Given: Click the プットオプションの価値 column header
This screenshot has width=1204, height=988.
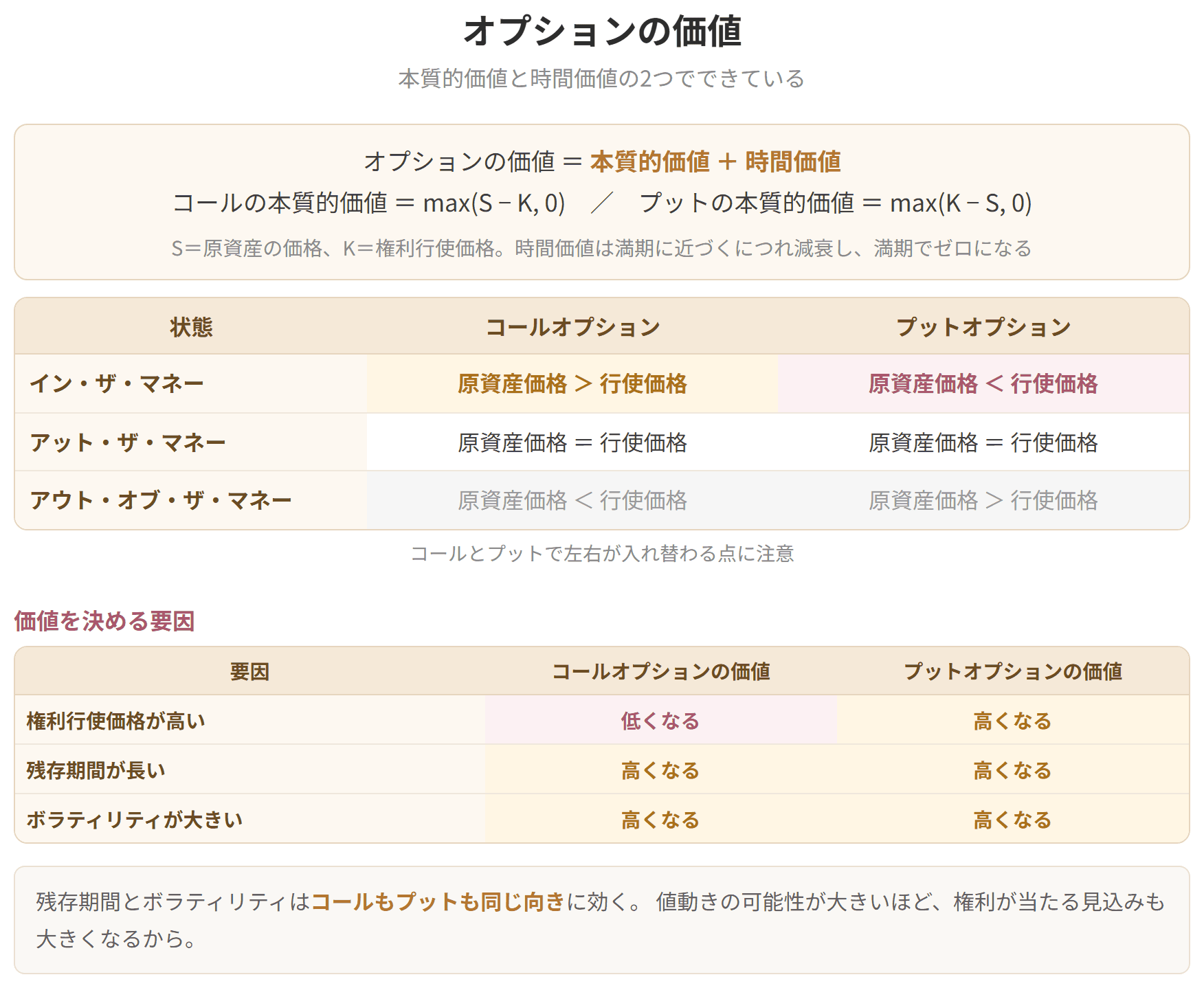Looking at the screenshot, I should click(1013, 671).
